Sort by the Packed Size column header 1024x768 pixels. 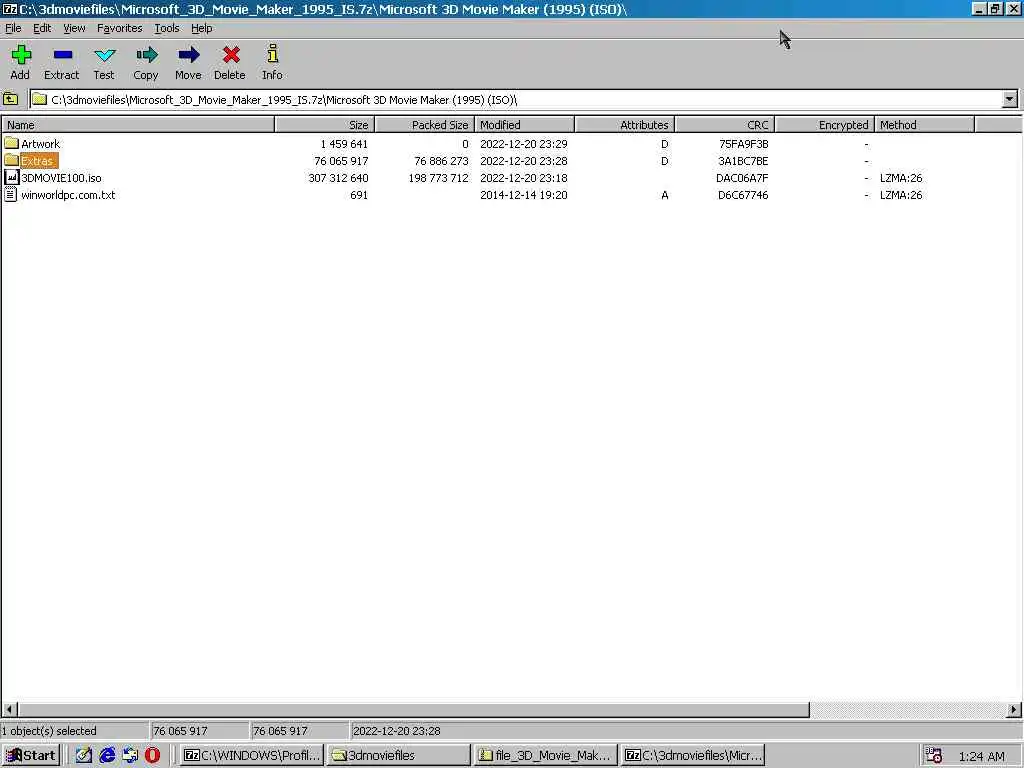tap(424, 125)
